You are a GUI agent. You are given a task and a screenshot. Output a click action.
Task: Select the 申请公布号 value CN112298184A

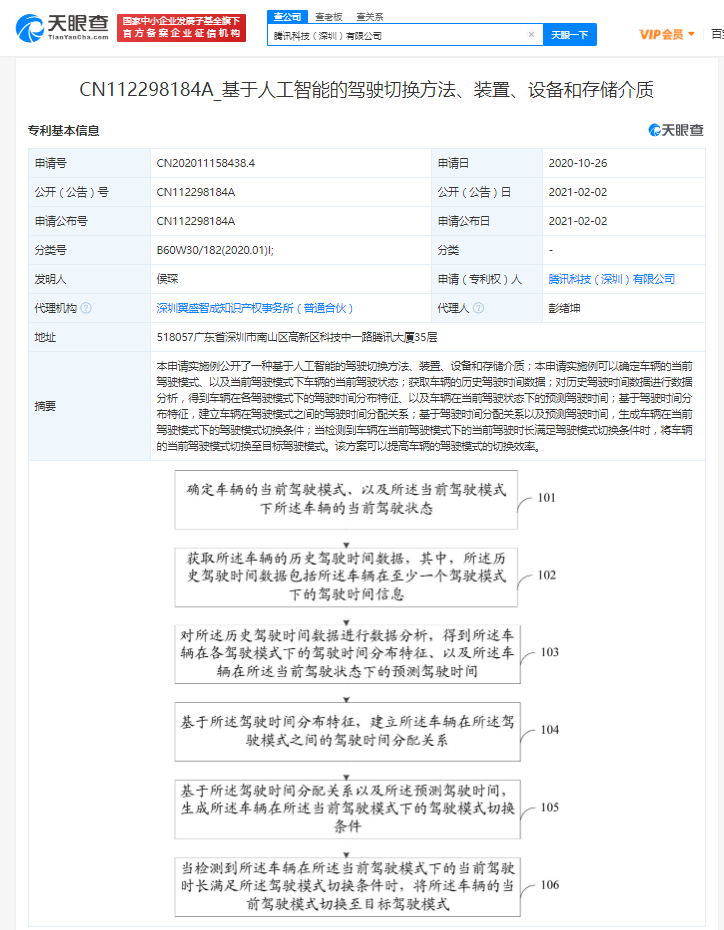tap(195, 221)
